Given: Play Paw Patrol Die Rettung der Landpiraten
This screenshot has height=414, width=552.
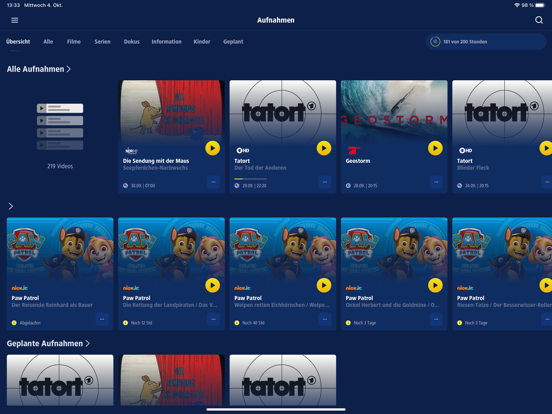Looking at the screenshot, I should click(213, 286).
